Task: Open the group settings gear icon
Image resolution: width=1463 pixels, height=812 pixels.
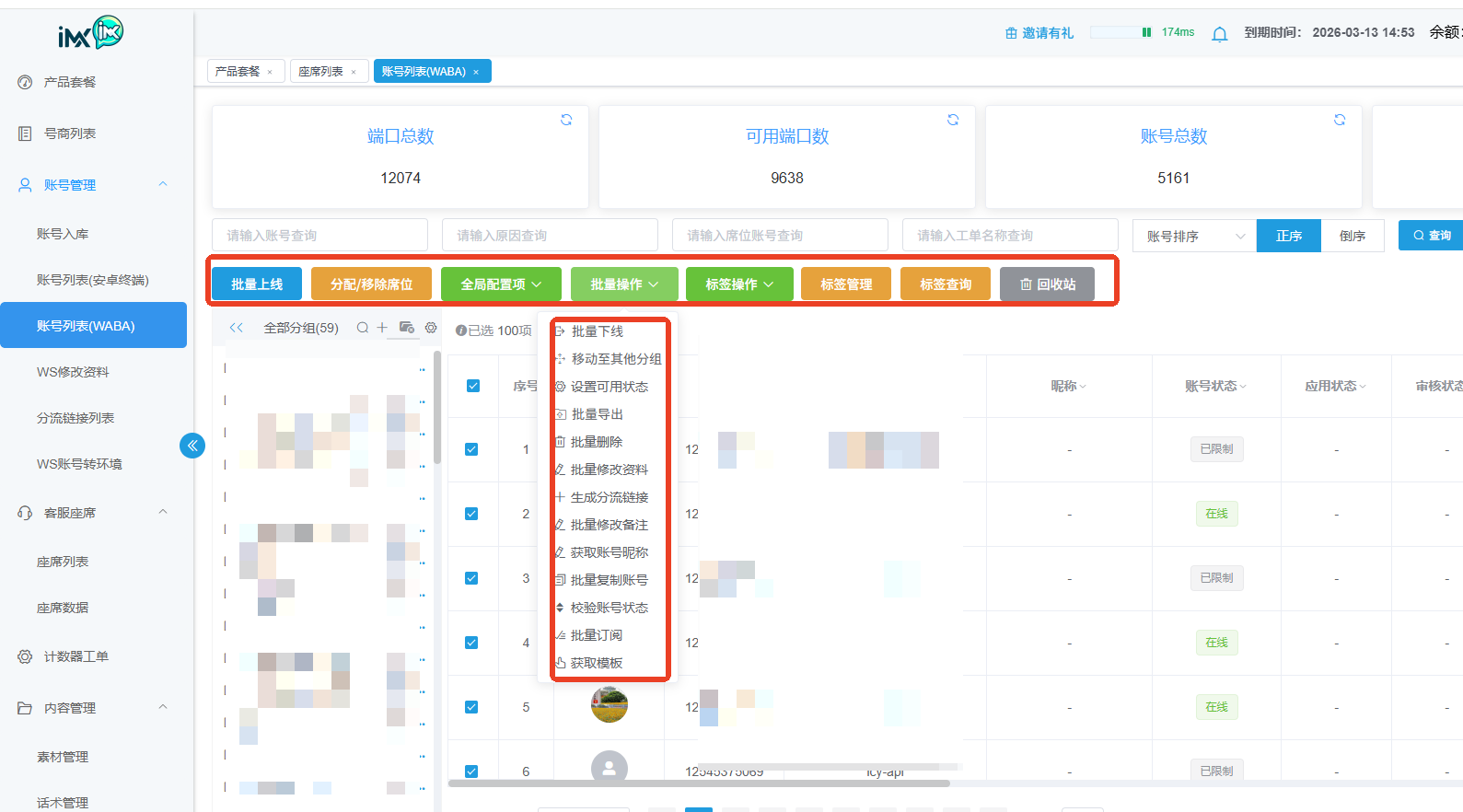Action: (431, 328)
